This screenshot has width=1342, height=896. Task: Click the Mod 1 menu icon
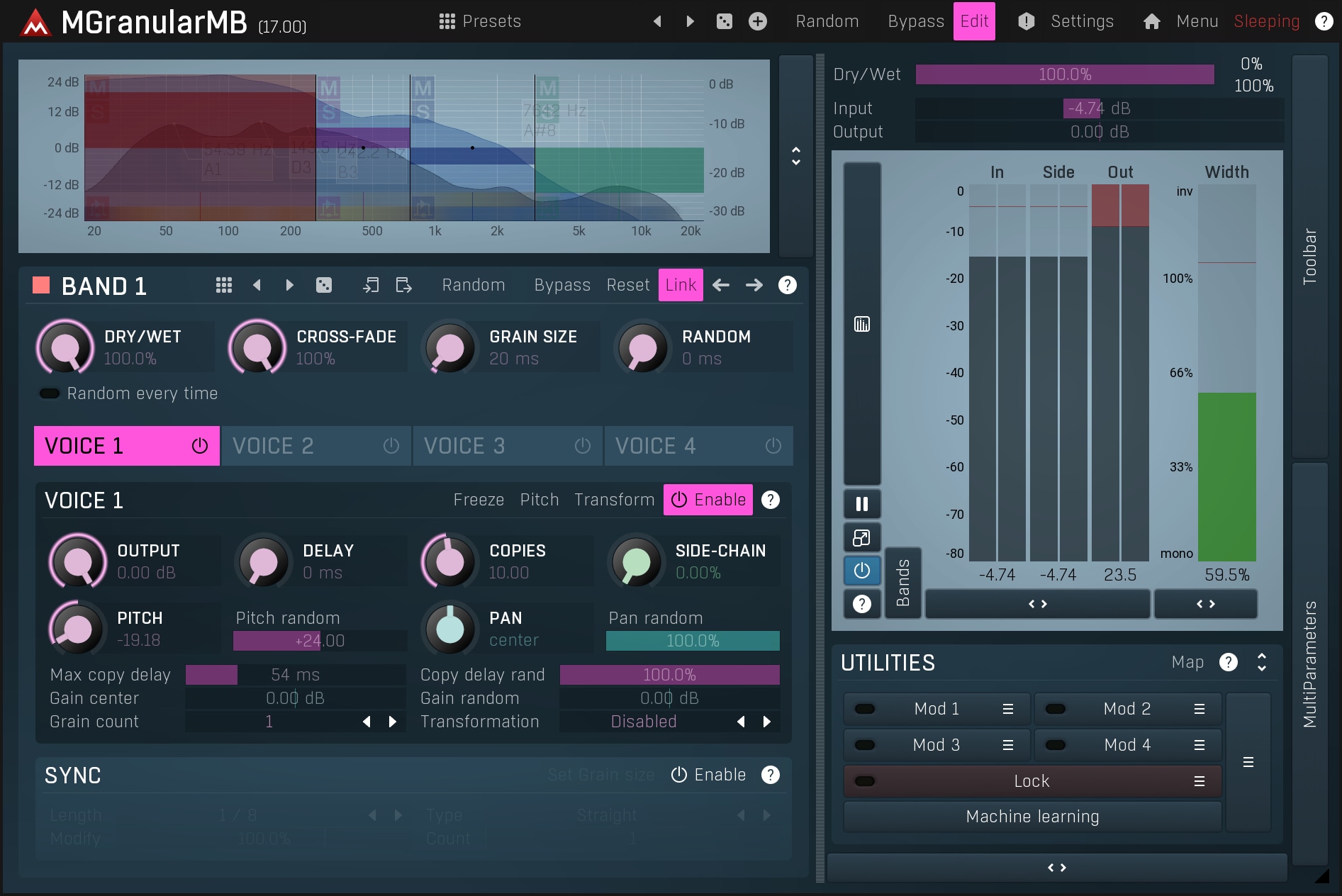pyautogui.click(x=1007, y=709)
